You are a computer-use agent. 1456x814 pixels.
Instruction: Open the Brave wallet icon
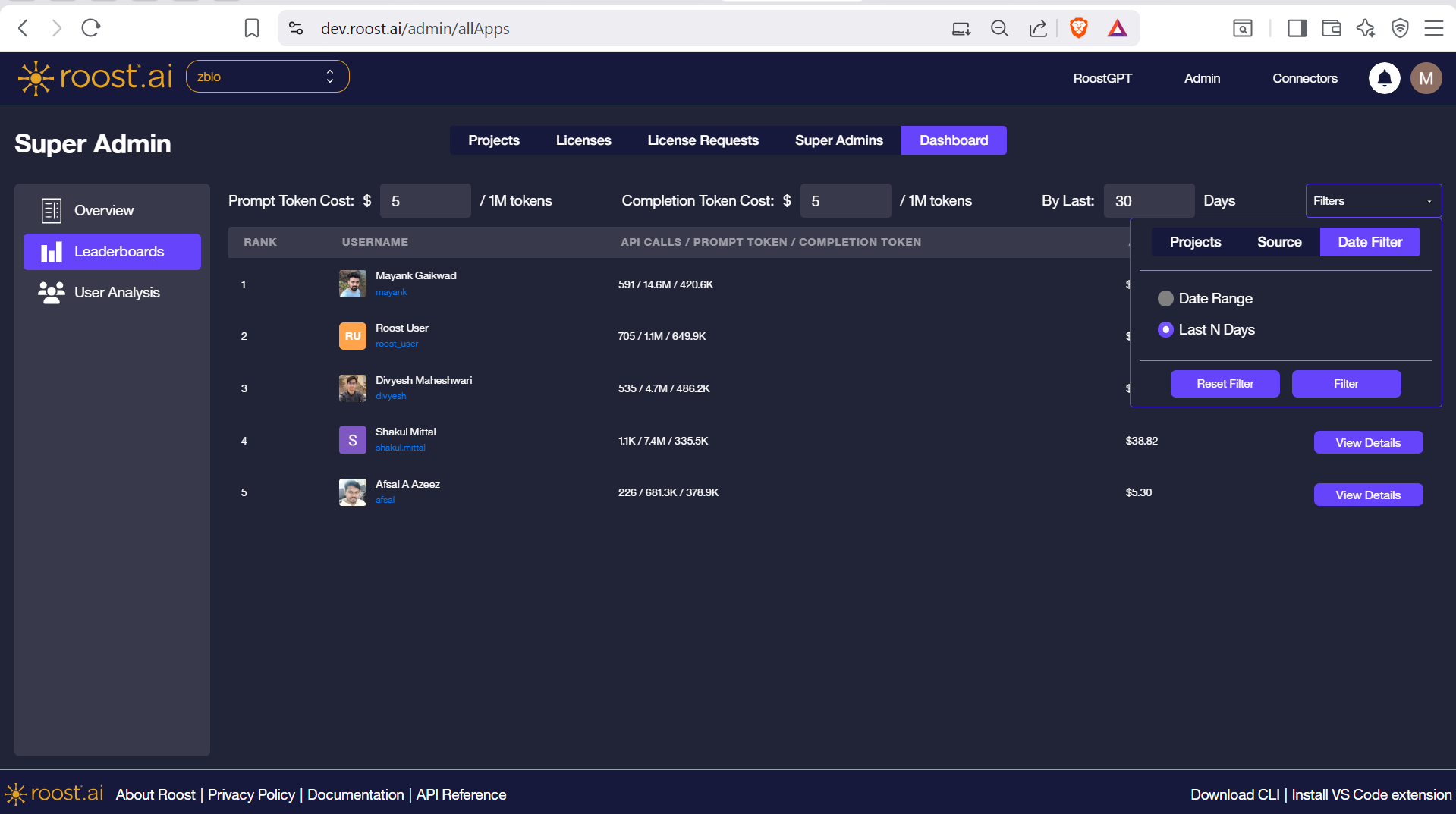[x=1331, y=28]
